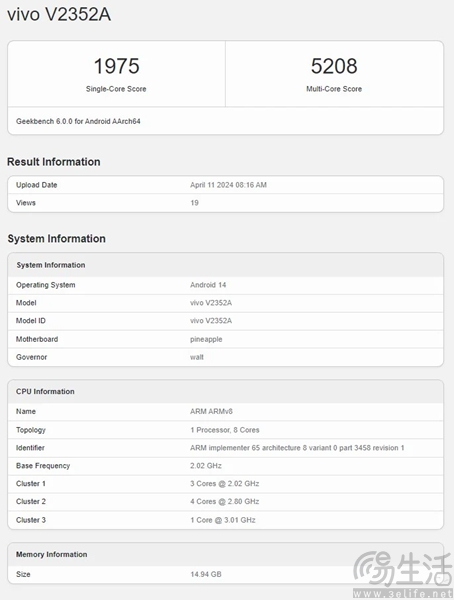Select the ARM ARMv8 value
Viewport: 454px width, 600px height.
[211, 411]
